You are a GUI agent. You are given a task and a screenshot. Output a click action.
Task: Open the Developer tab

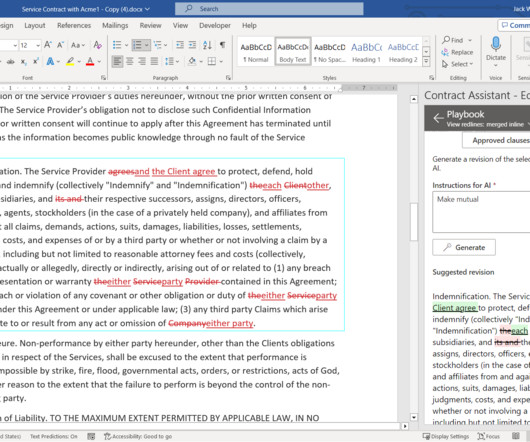215,26
